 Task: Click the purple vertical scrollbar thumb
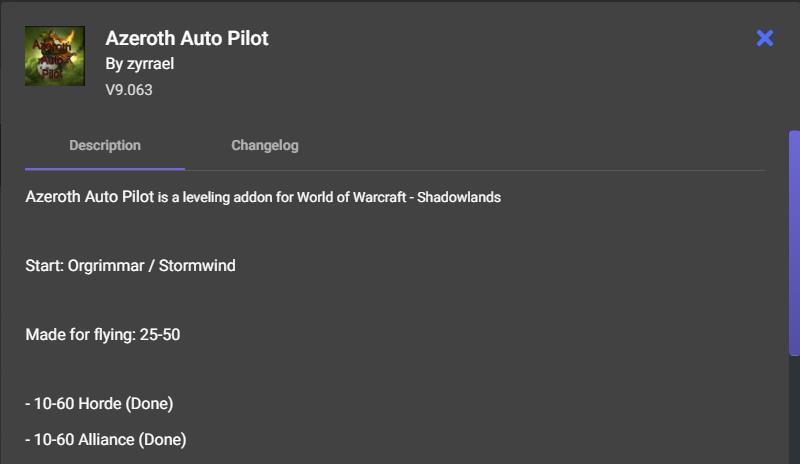tap(794, 243)
